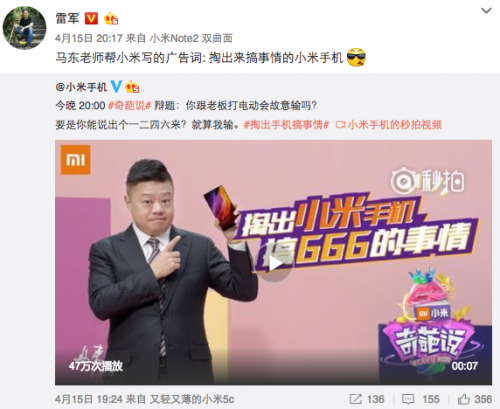Screen dimensions: 500x409
Task: Open the 小米Note2 双曲面 source link
Action: (x=191, y=38)
